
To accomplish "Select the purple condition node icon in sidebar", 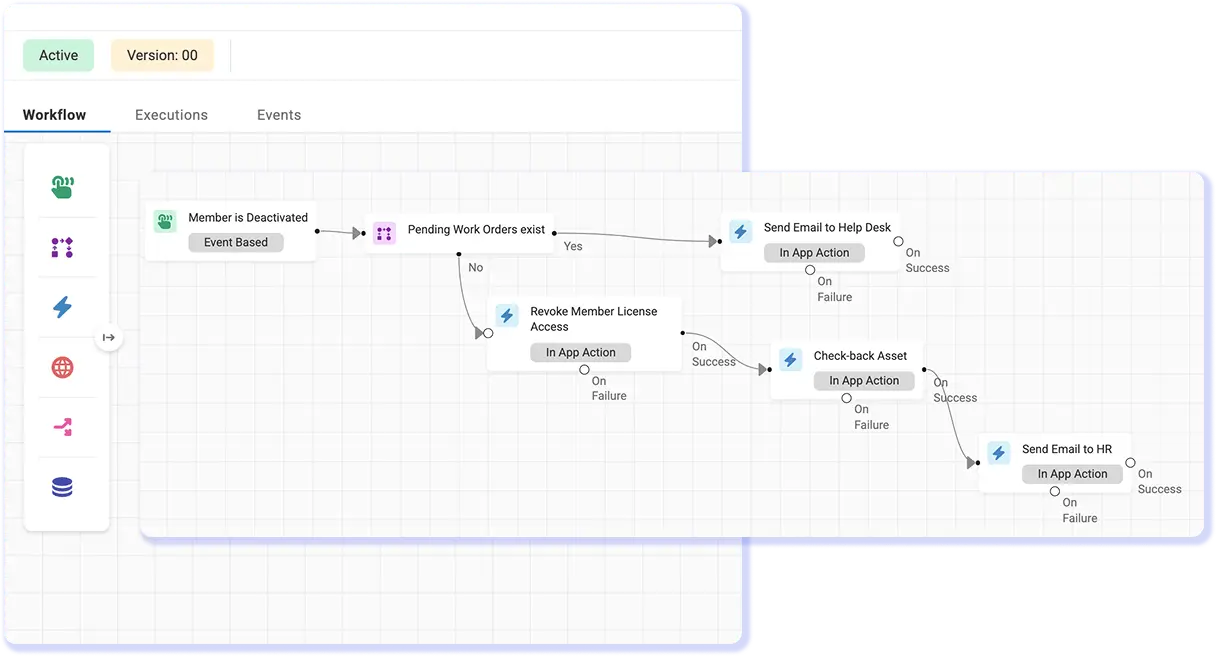I will pyautogui.click(x=62, y=247).
